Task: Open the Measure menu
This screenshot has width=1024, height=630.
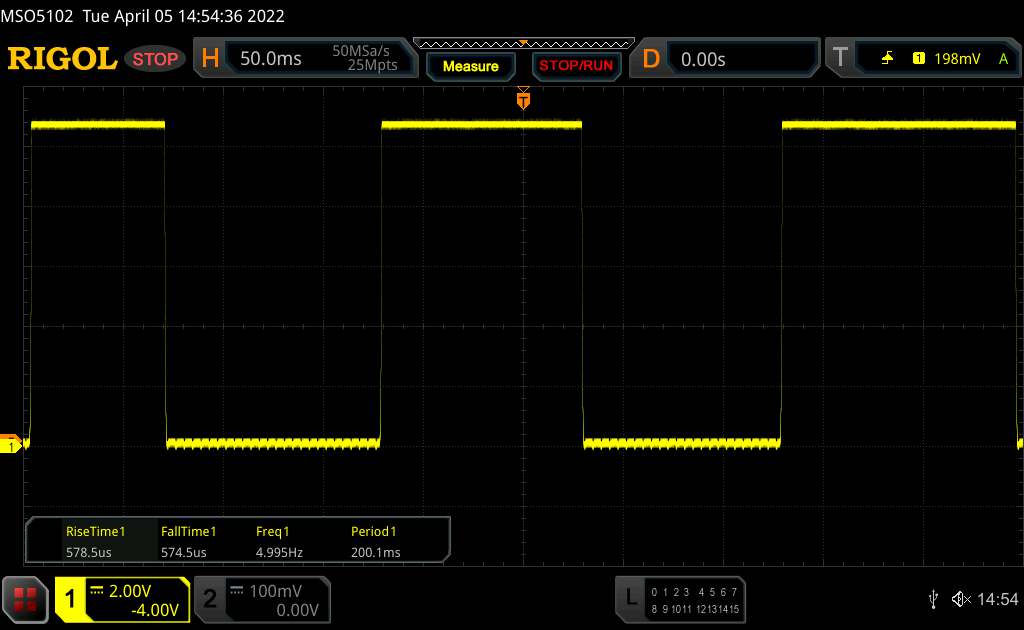Action: pos(470,66)
